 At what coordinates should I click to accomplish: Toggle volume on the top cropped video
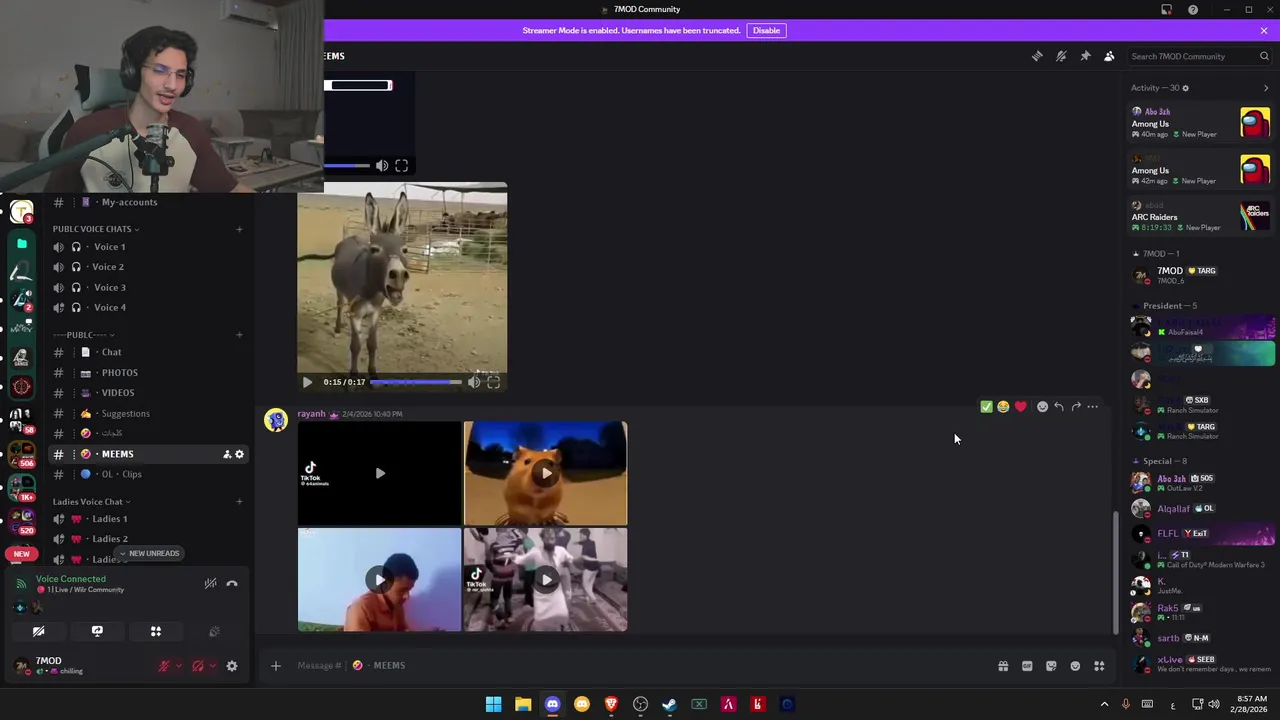click(x=382, y=166)
